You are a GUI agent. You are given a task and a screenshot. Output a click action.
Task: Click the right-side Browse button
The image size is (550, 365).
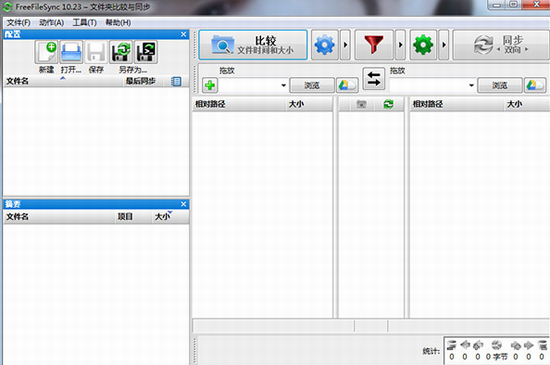coord(500,85)
